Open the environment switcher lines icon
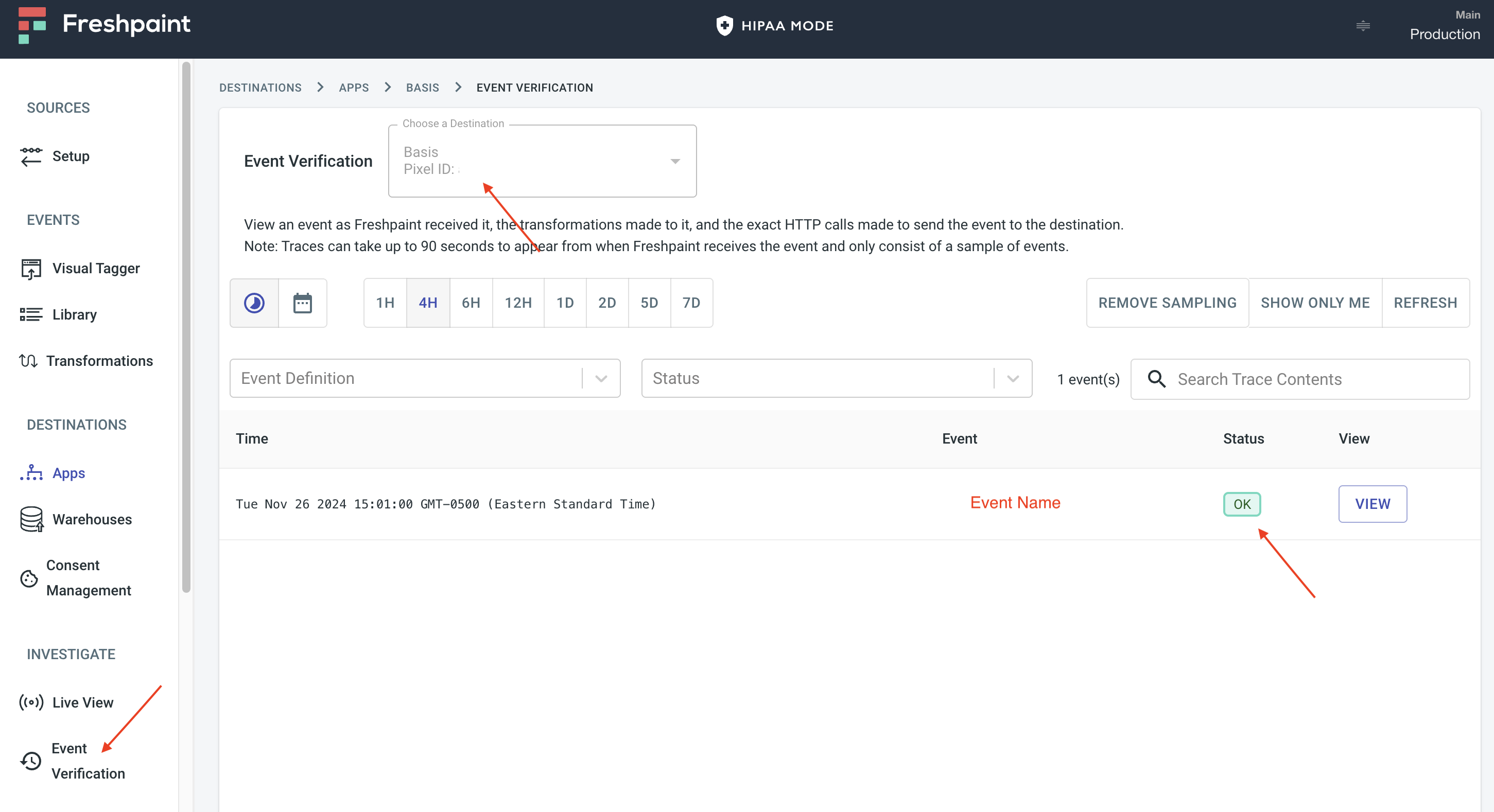 [x=1363, y=26]
